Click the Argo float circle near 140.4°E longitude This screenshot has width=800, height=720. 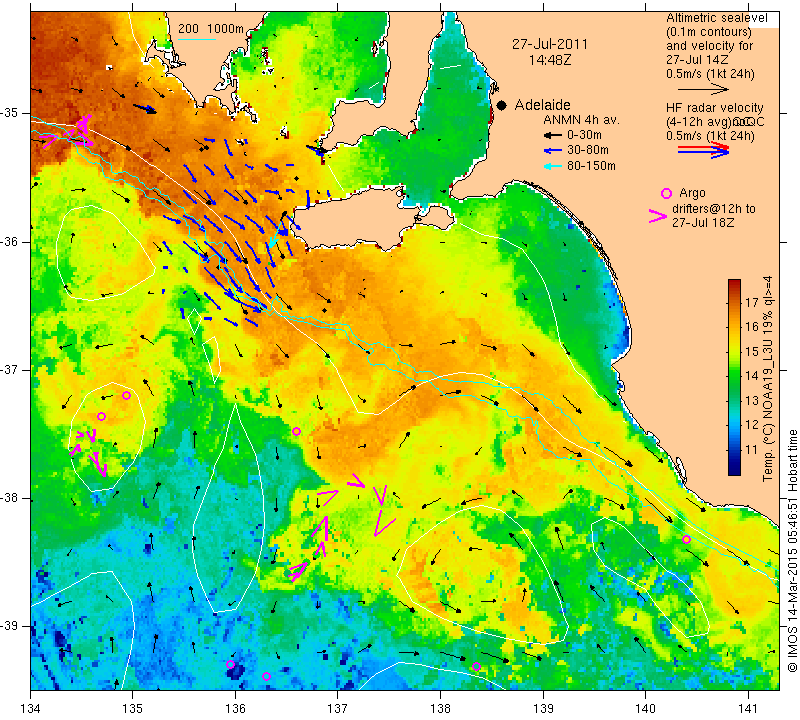[x=686, y=539]
